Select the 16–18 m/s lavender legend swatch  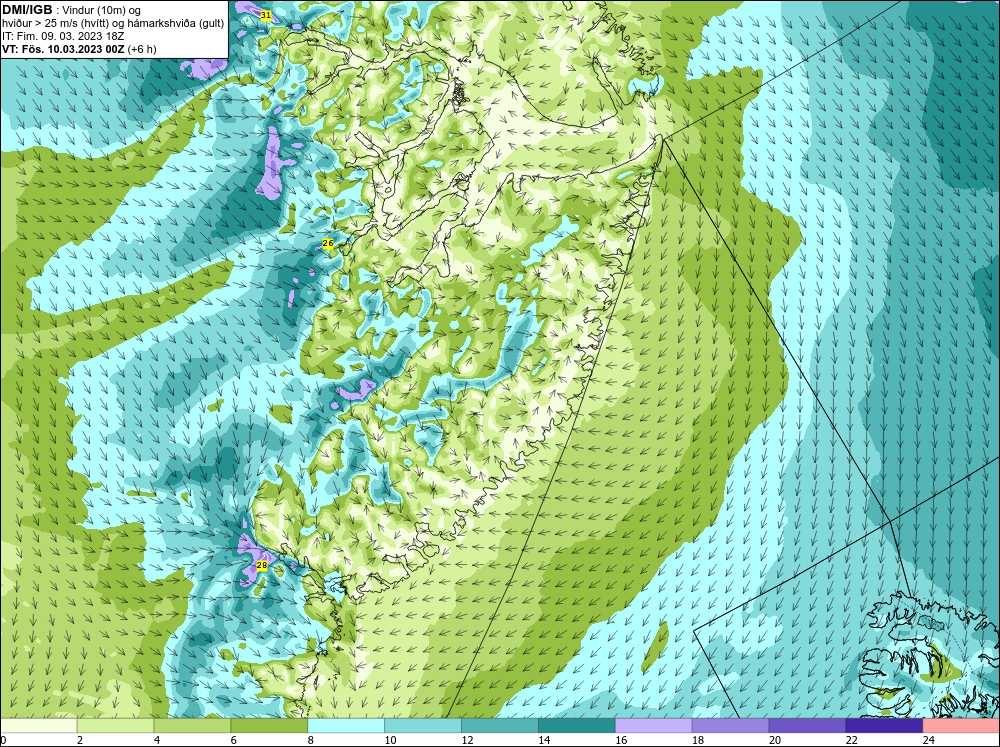(x=654, y=726)
